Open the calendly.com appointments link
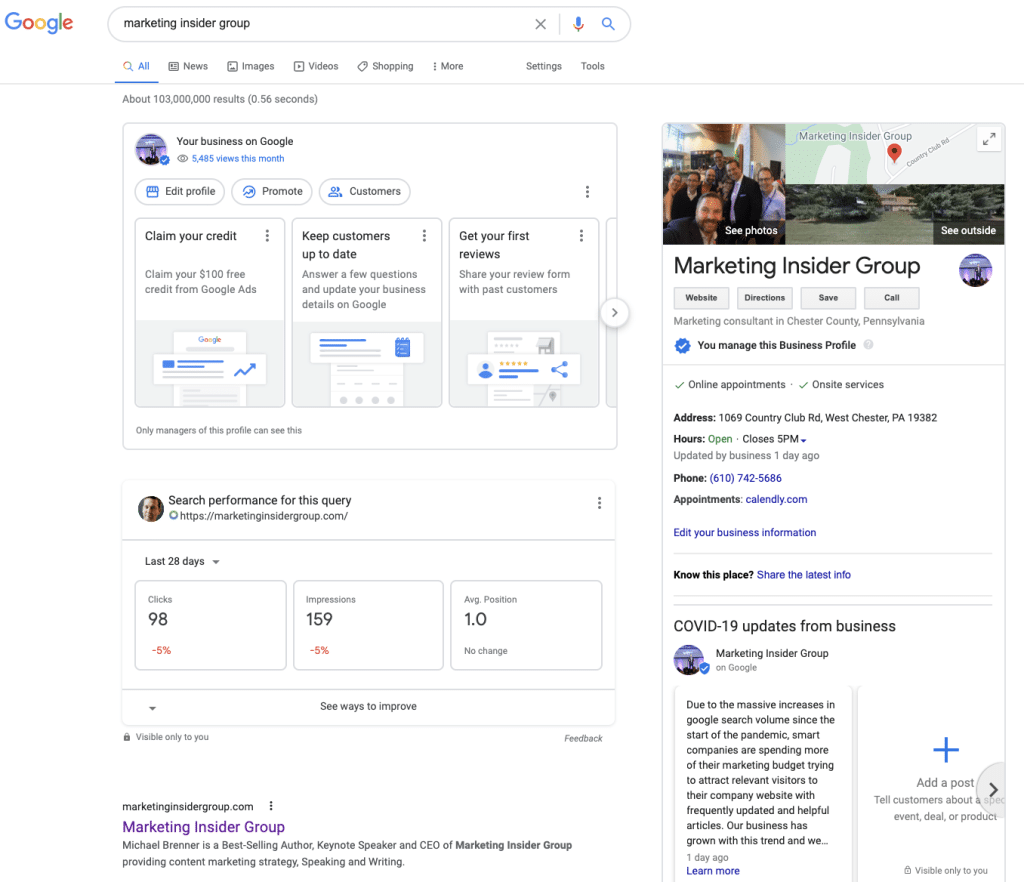Screen dimensions: 1024x882 [776, 499]
